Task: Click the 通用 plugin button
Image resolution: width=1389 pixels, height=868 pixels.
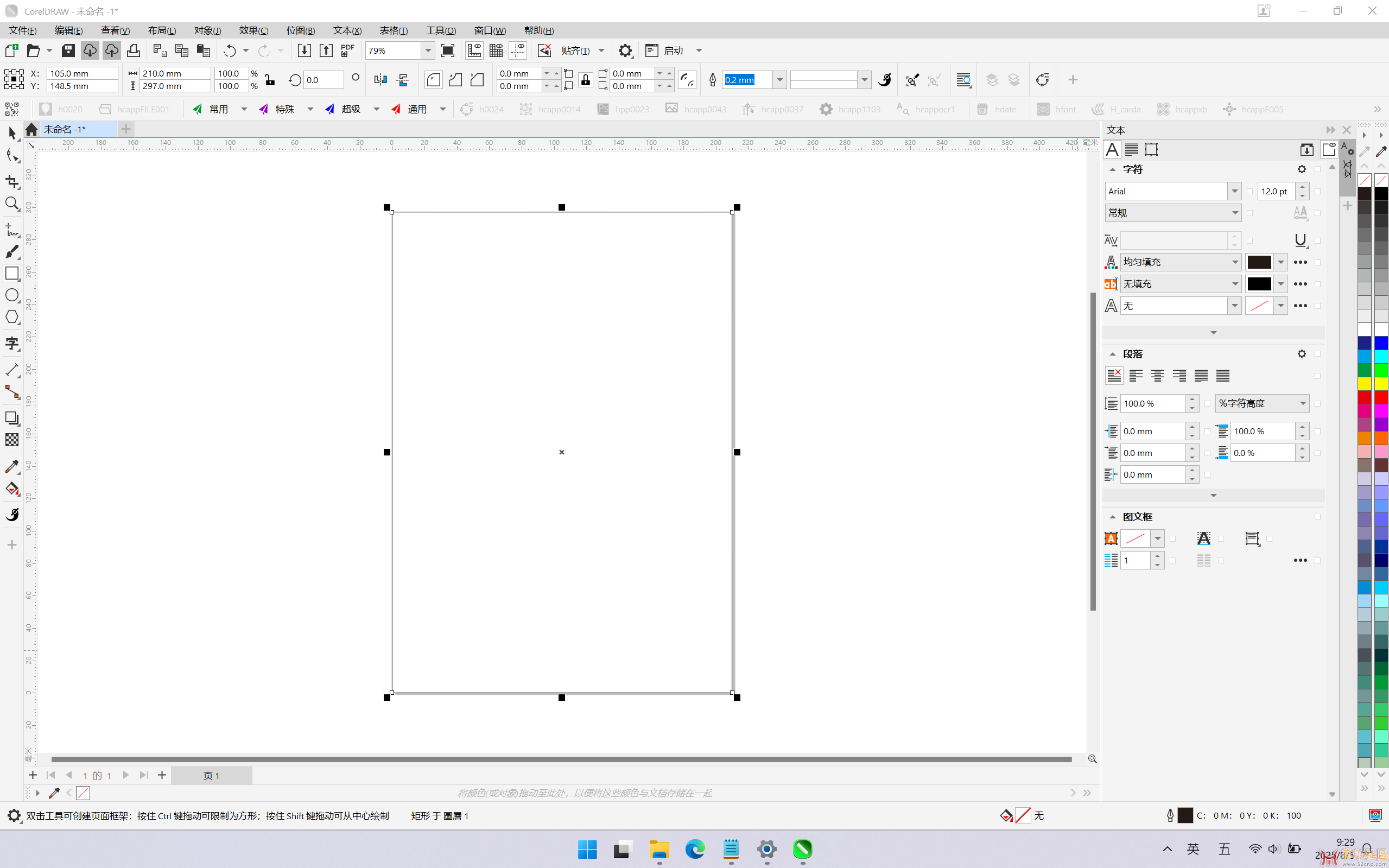Action: coord(410,109)
